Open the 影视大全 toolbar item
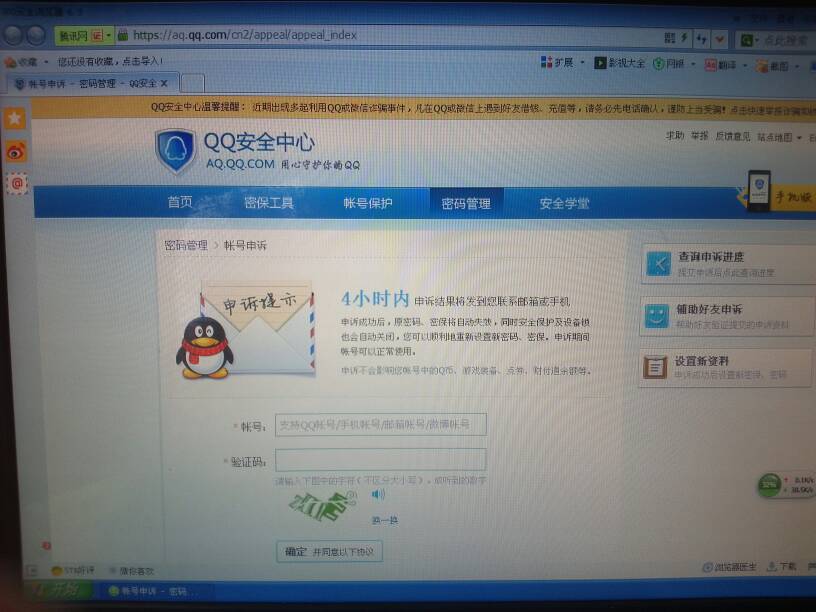816x612 pixels. point(619,63)
